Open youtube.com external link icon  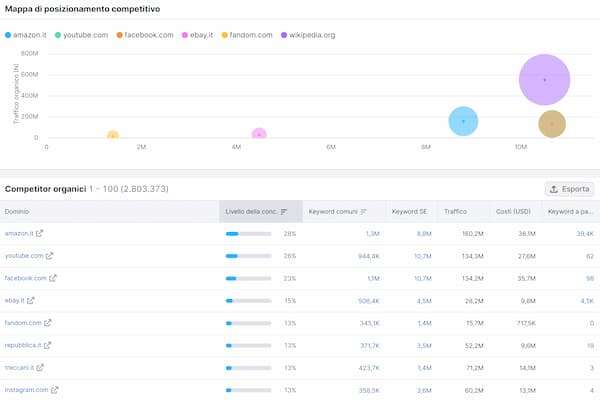coord(46,255)
